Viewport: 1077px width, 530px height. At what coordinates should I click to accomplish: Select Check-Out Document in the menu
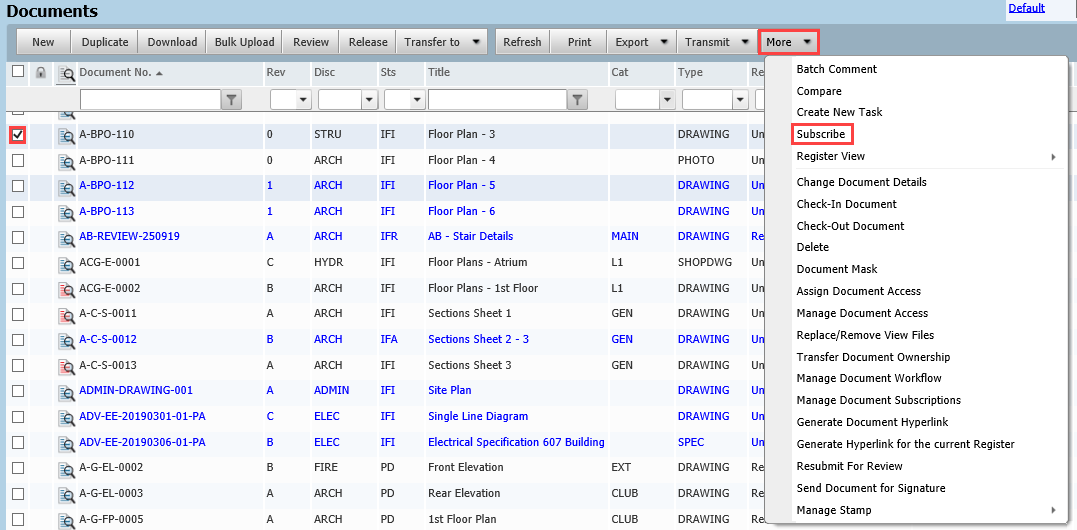point(850,226)
